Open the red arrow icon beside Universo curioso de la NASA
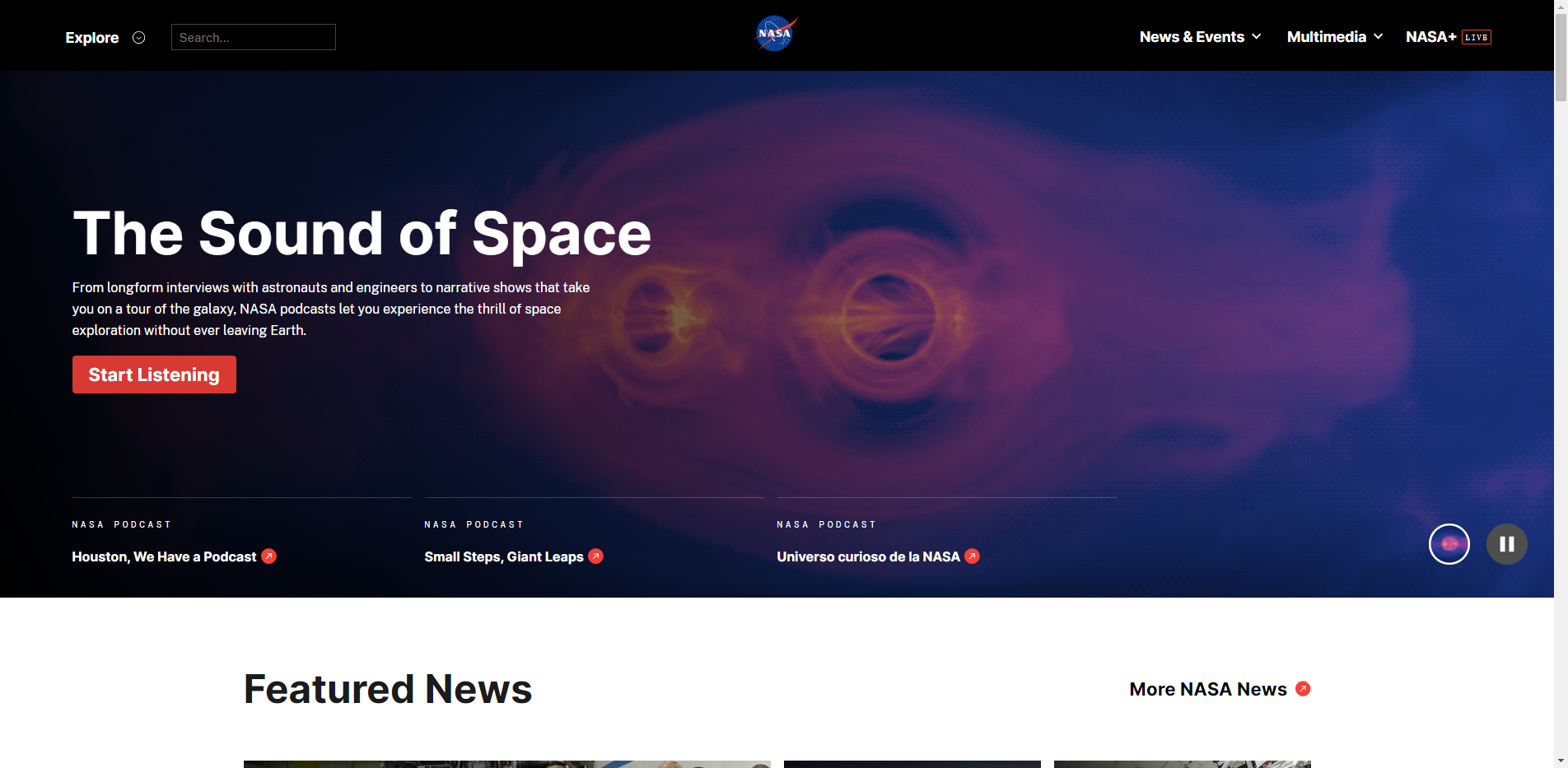Viewport: 1568px width, 768px height. [973, 556]
